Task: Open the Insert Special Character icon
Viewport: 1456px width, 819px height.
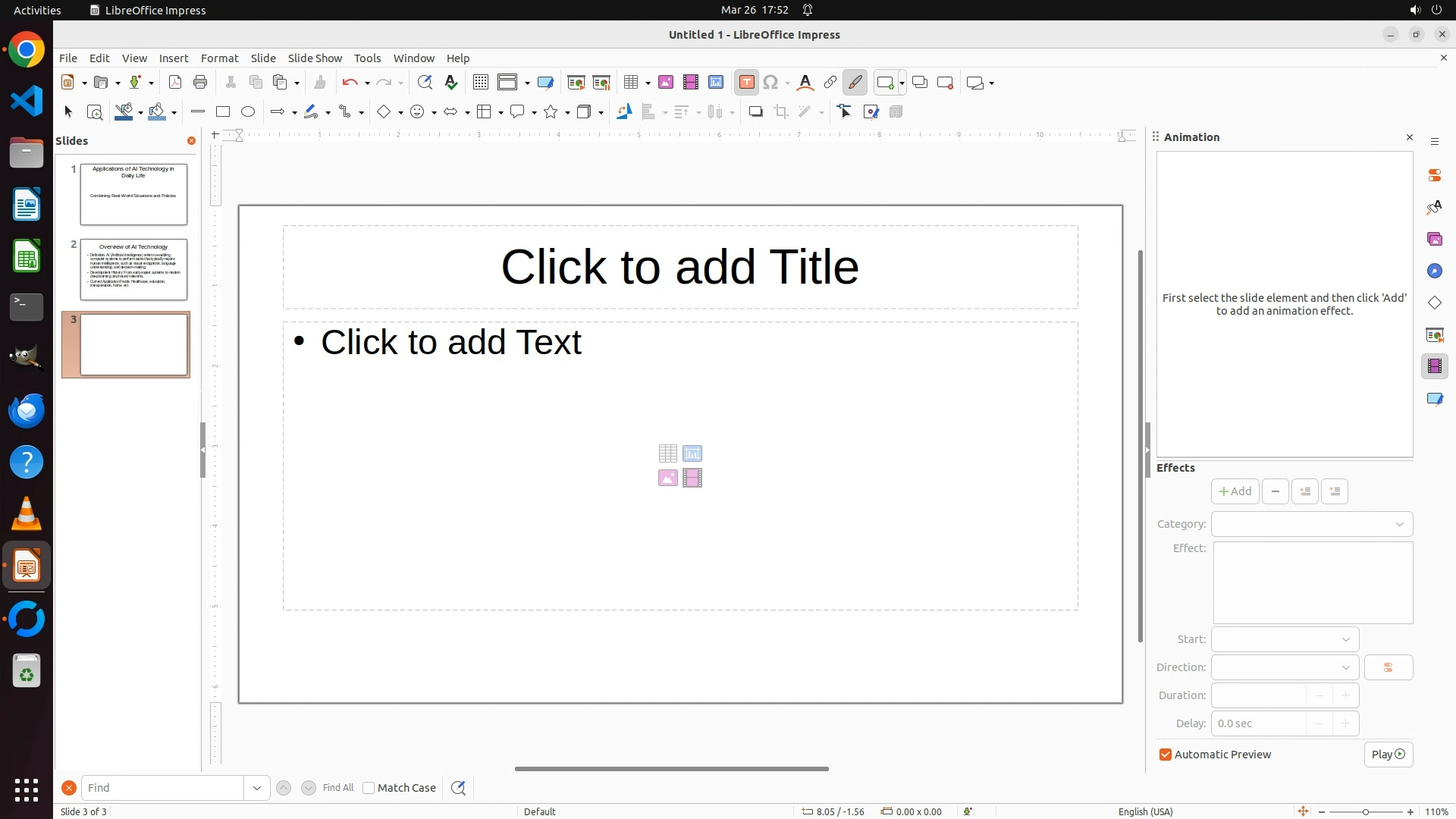Action: pyautogui.click(x=771, y=83)
